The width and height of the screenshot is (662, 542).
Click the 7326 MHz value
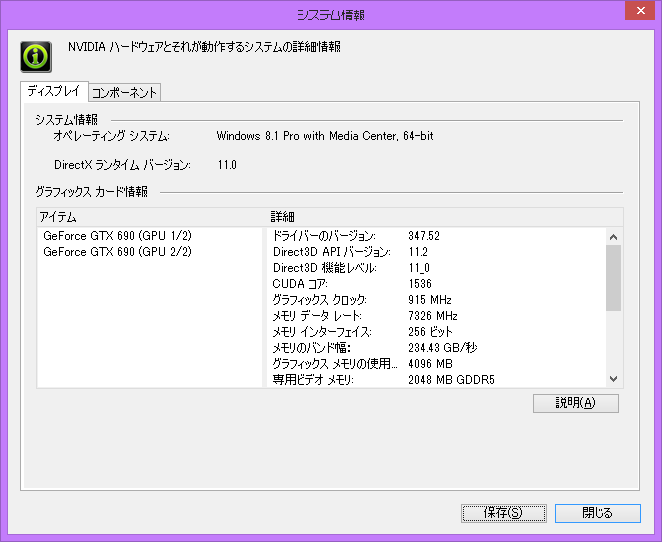[433, 316]
